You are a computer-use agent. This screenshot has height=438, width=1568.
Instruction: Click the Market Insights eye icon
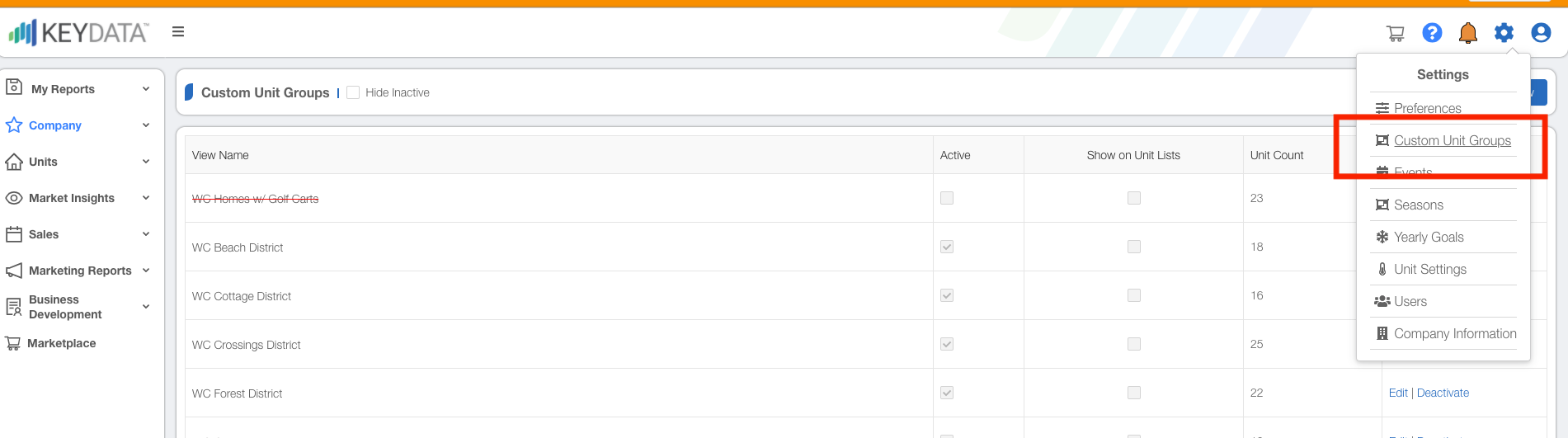(x=14, y=198)
